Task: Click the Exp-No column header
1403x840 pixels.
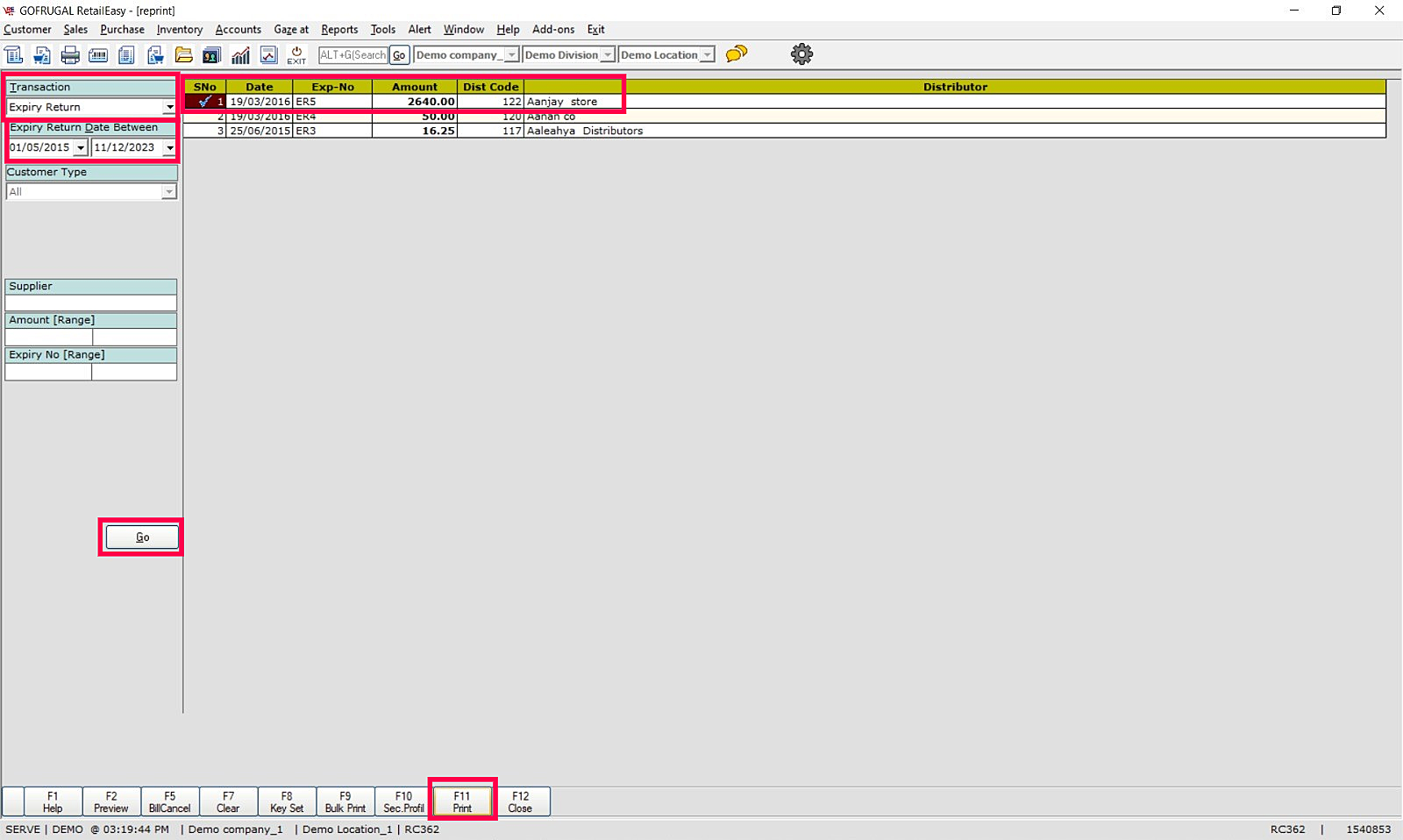Action: [x=332, y=87]
